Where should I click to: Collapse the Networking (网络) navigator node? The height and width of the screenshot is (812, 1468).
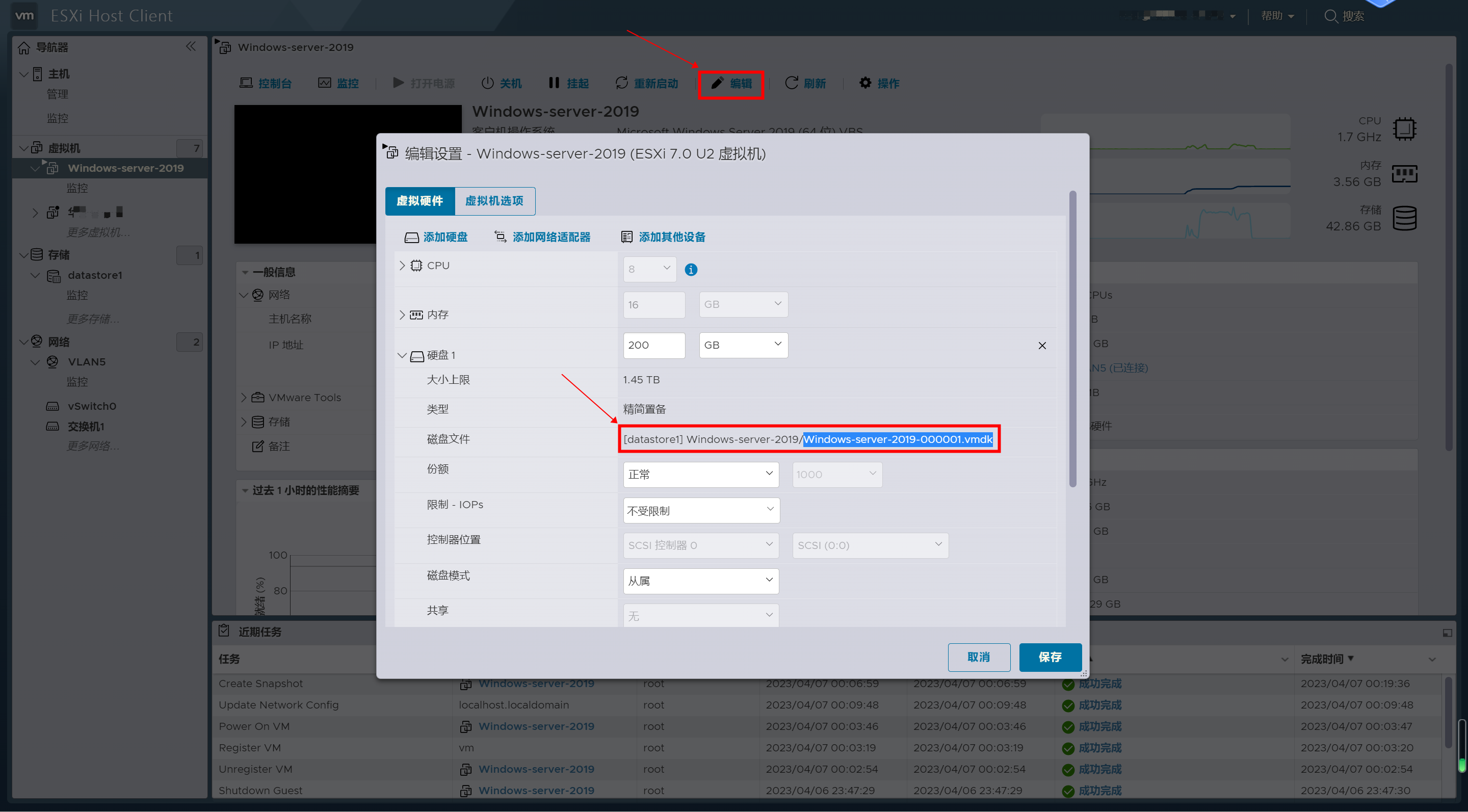[x=24, y=342]
